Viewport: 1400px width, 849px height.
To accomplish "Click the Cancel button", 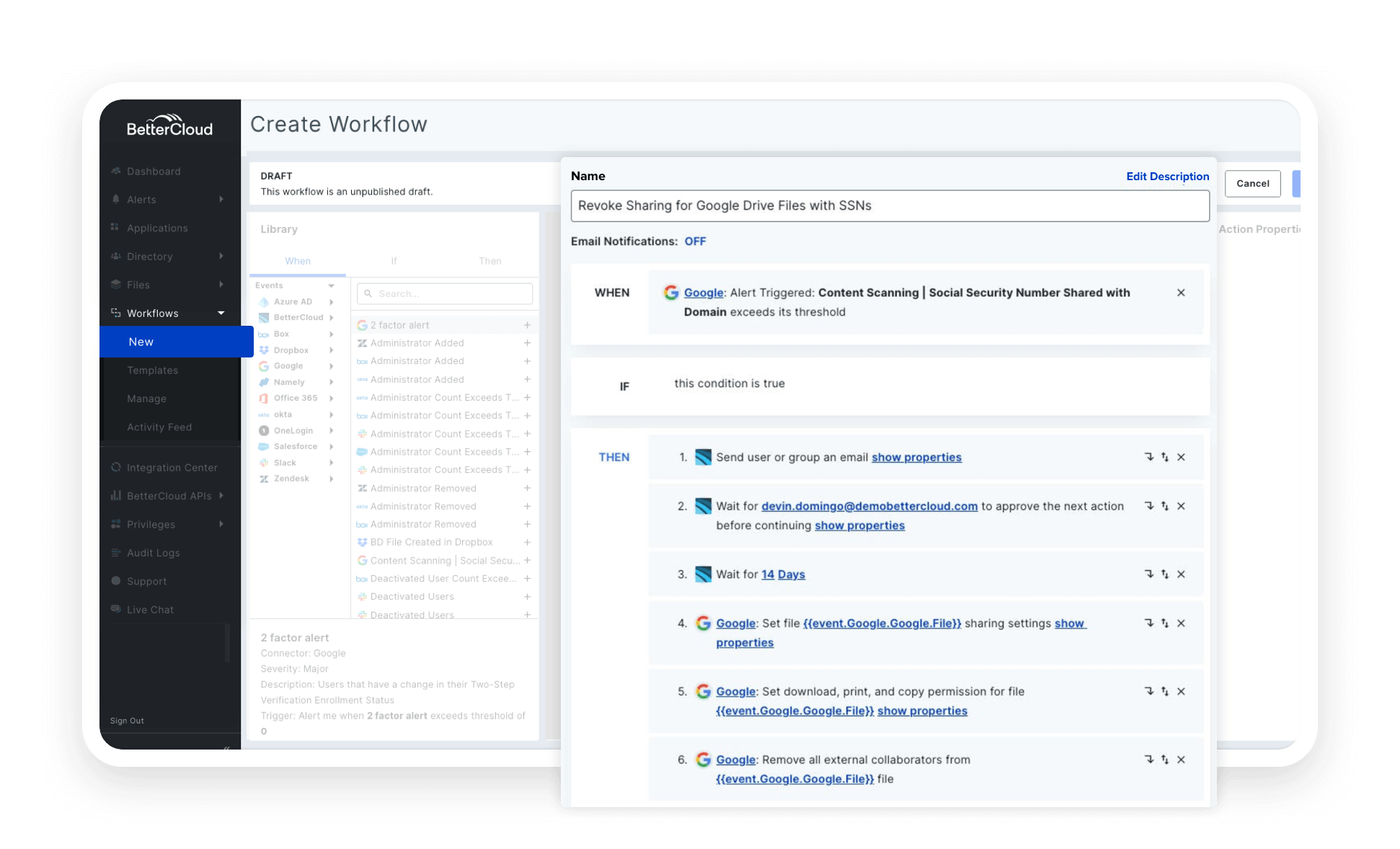I will coord(1252,184).
